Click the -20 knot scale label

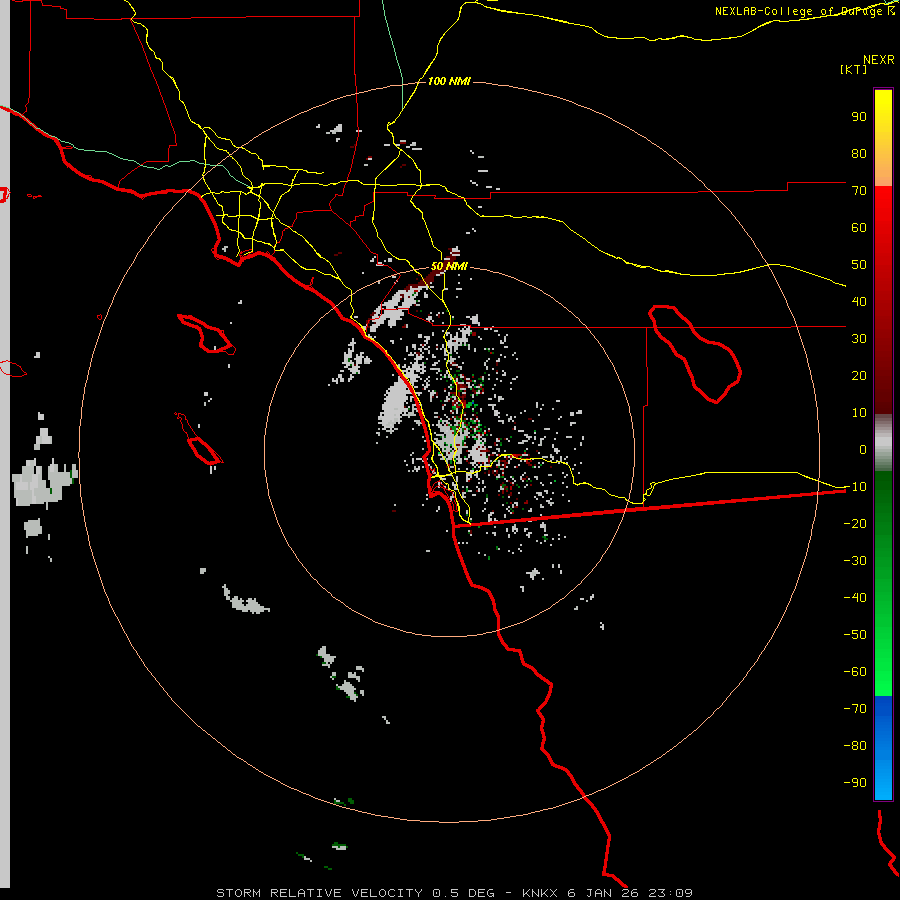855,524
